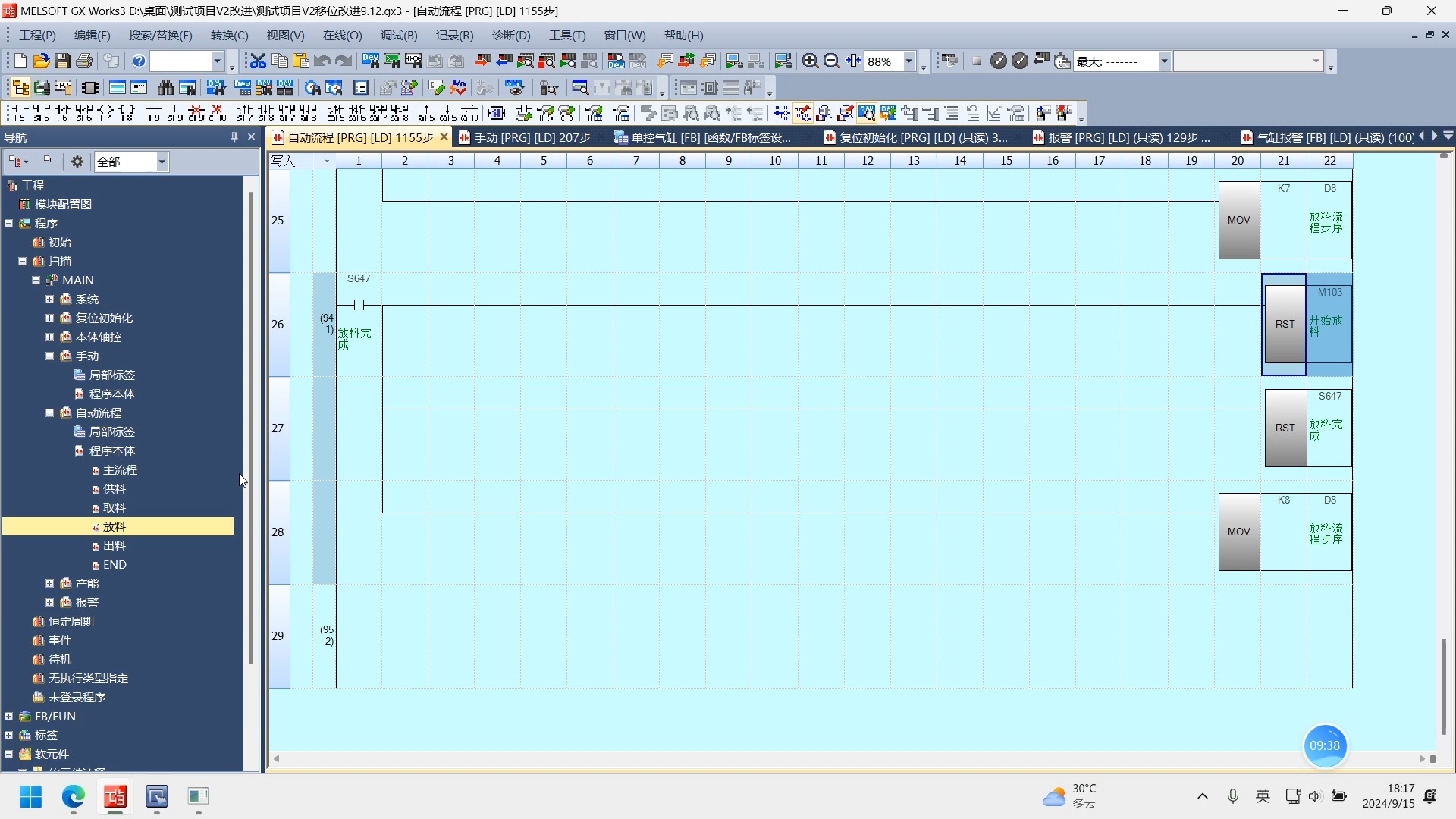Screen dimensions: 1456x819
Task: Toggle the highlighted device monitor display button
Action: (x=867, y=114)
